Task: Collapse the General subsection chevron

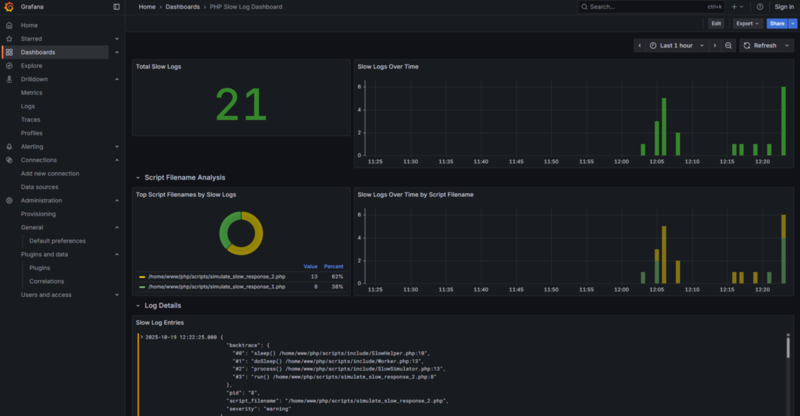Action: tap(117, 228)
